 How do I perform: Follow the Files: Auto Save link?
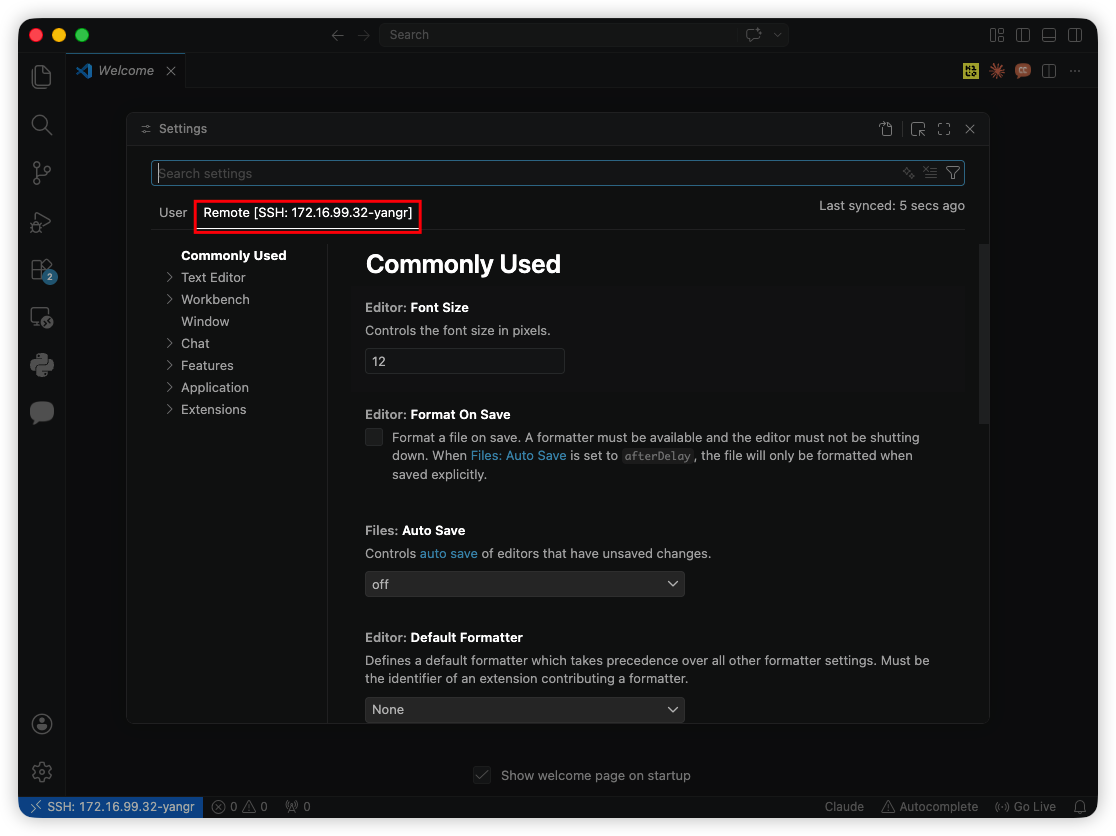pos(518,455)
